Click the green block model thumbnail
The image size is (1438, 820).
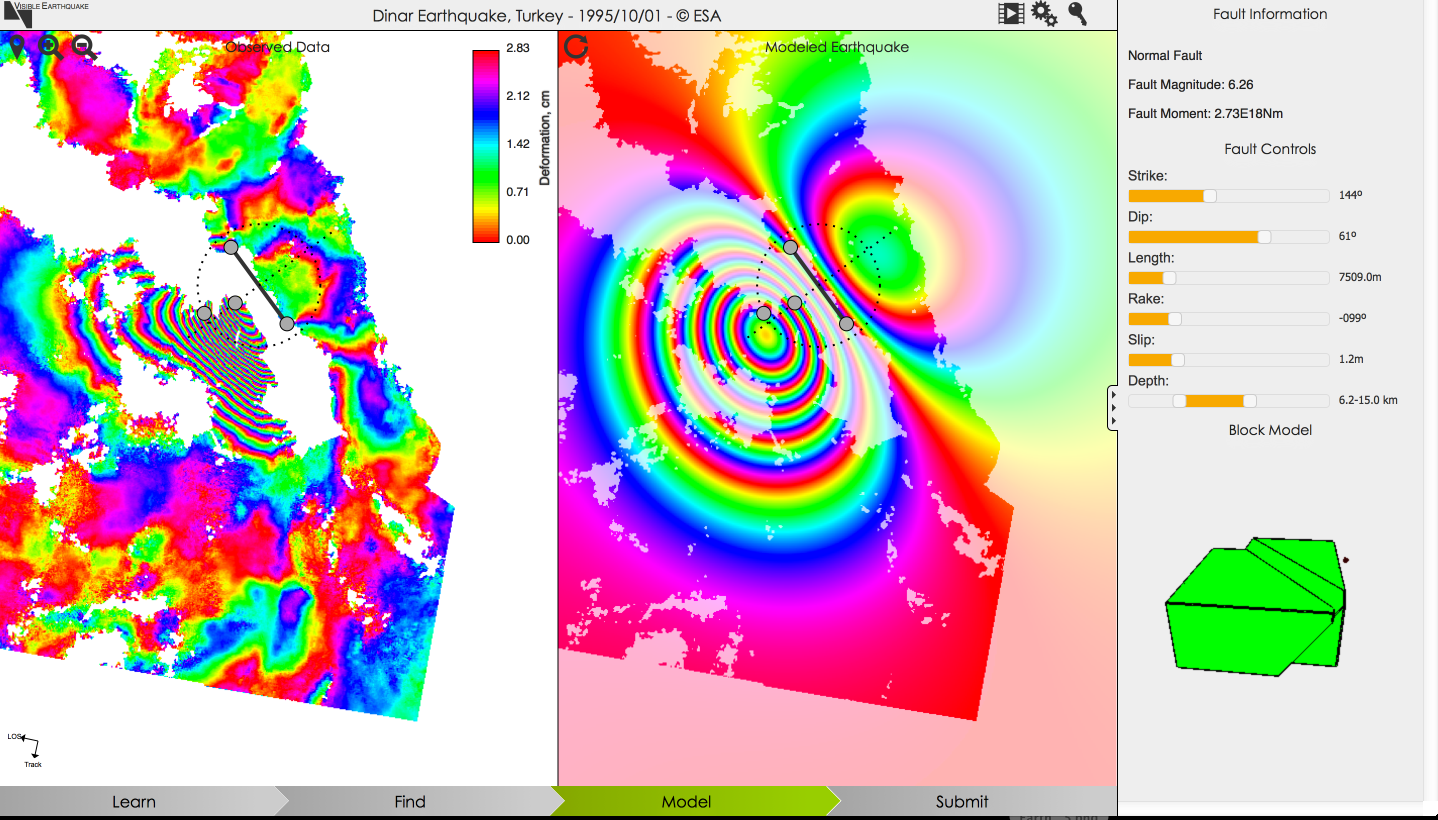[x=1255, y=605]
